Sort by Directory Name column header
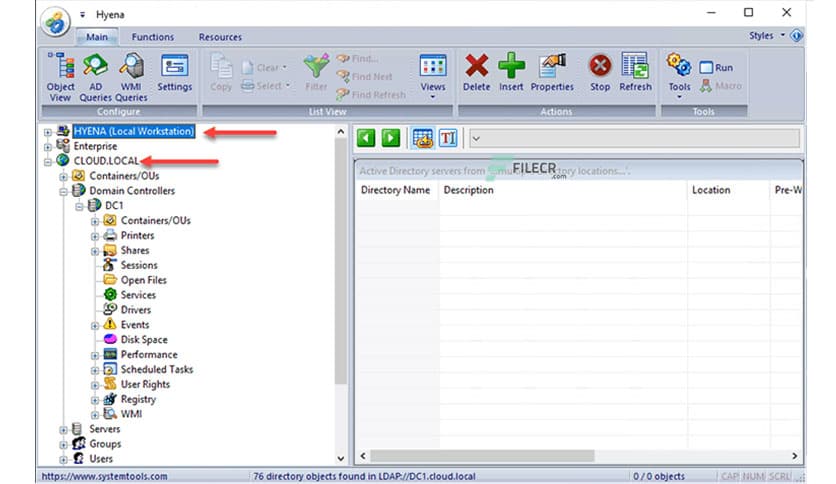Image resolution: width=836 pixels, height=484 pixels. pyautogui.click(x=395, y=190)
